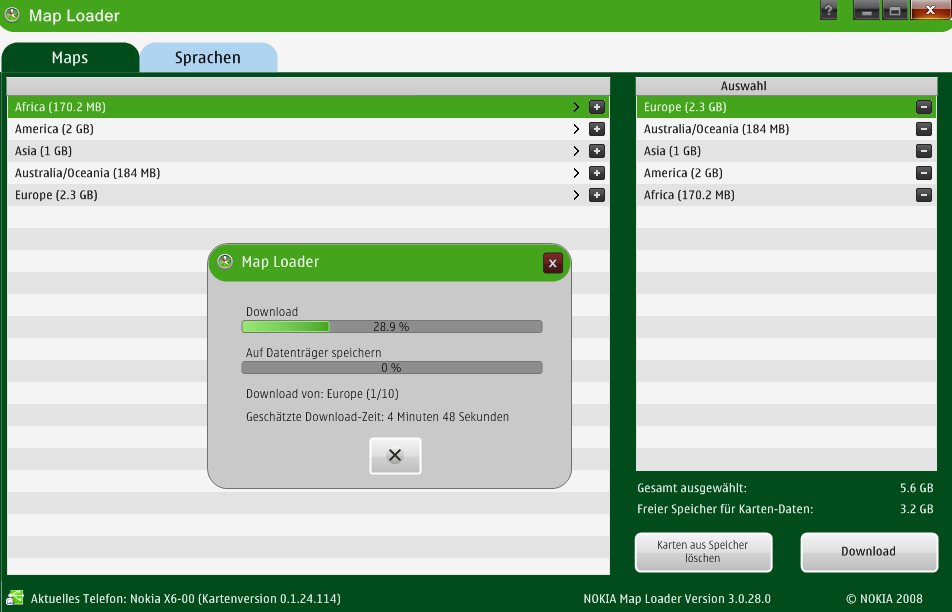Click Map Loader icon in download dialog
The image size is (952, 612).
(225, 261)
